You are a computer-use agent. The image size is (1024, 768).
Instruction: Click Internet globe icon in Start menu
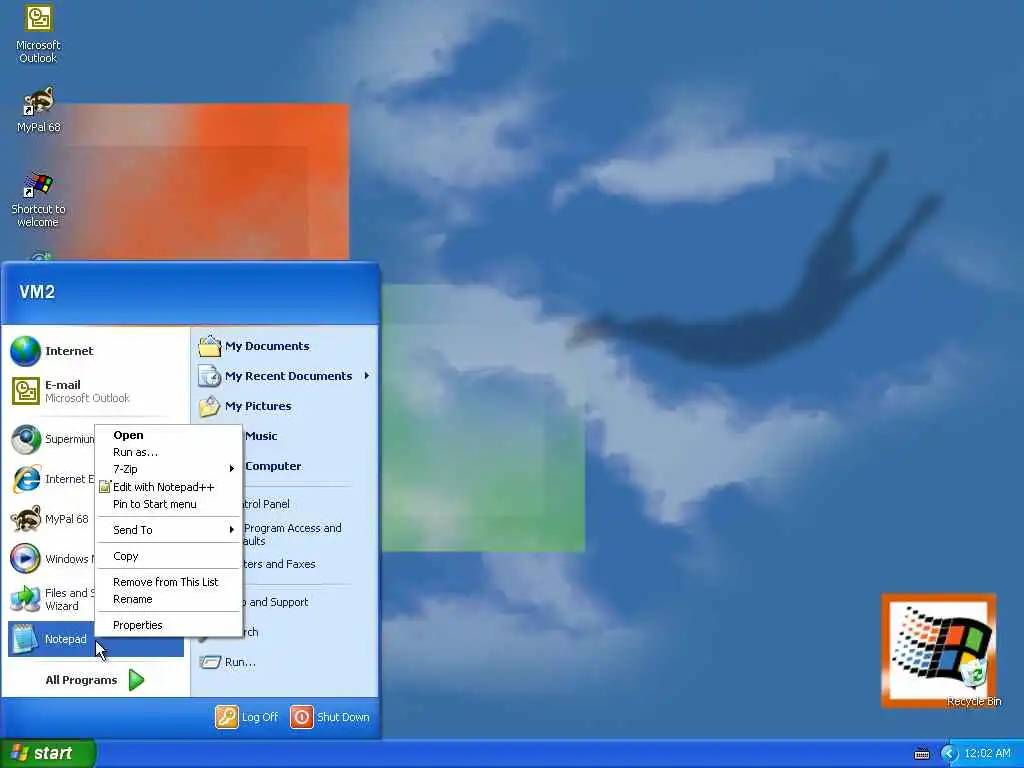pos(25,351)
